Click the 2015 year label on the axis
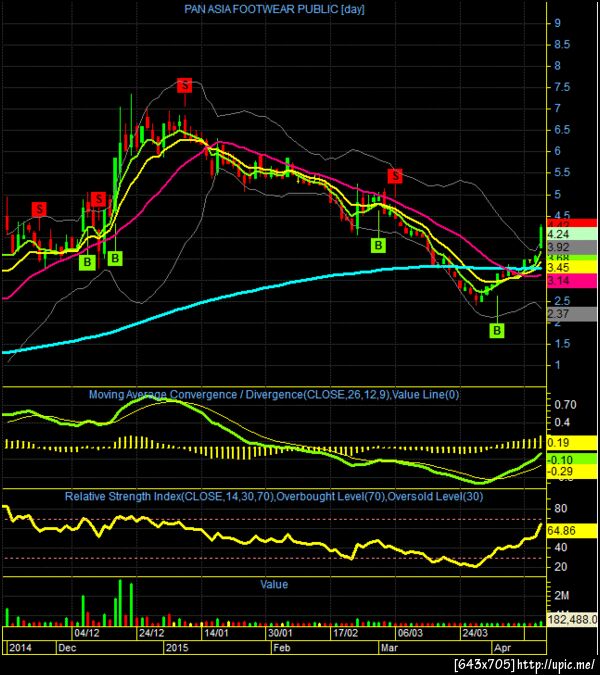 point(177,647)
